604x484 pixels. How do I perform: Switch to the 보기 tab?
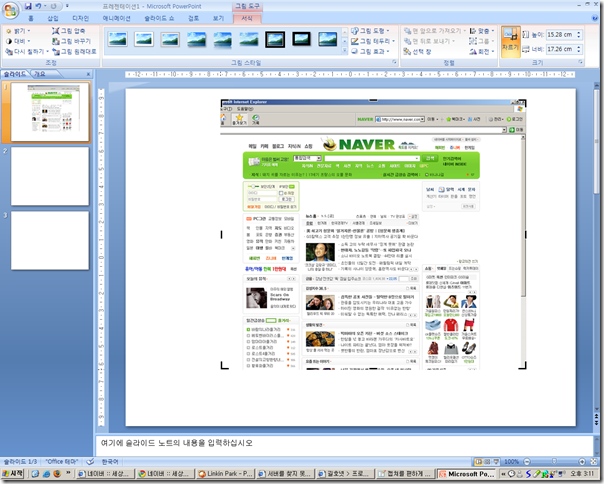click(x=218, y=18)
